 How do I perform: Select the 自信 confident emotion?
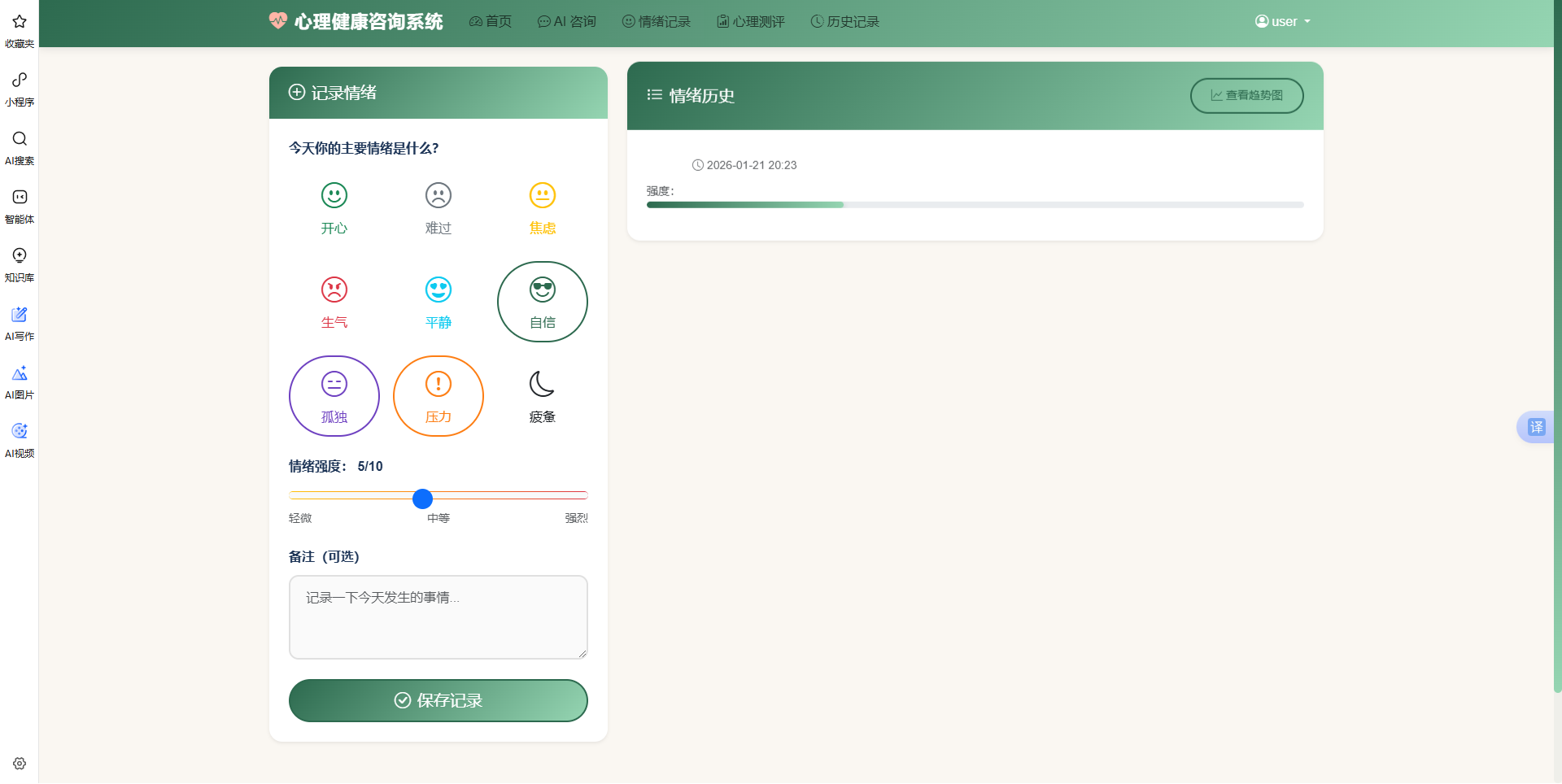[x=542, y=301]
